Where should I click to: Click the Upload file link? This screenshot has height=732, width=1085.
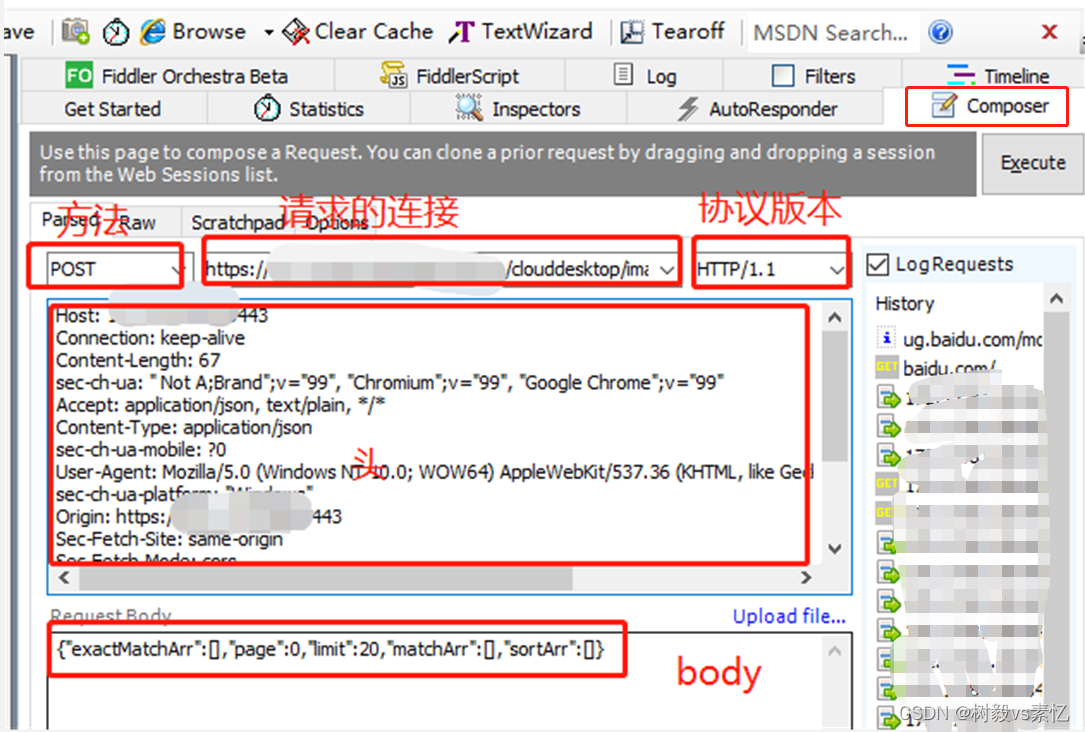click(789, 616)
